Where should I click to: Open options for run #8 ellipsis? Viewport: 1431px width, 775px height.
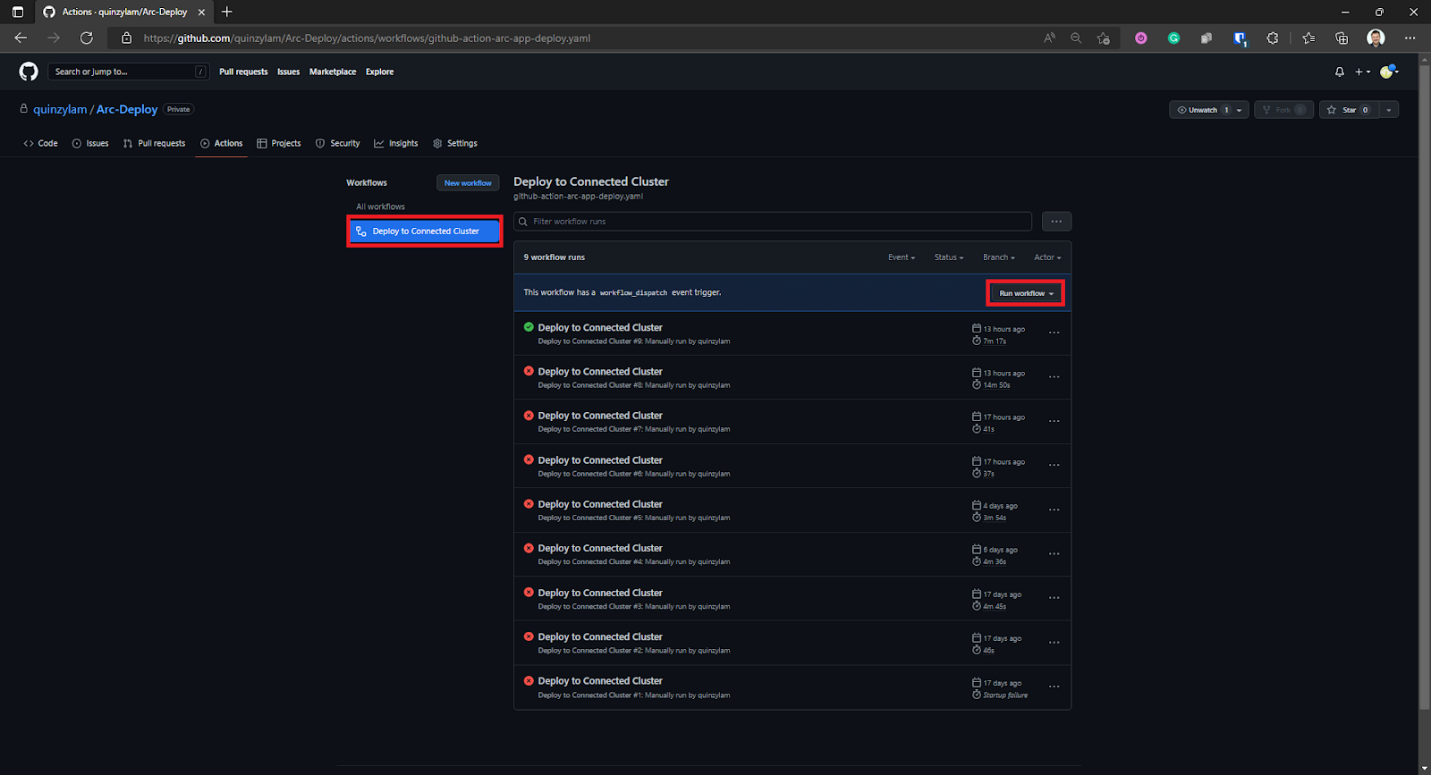(1054, 377)
